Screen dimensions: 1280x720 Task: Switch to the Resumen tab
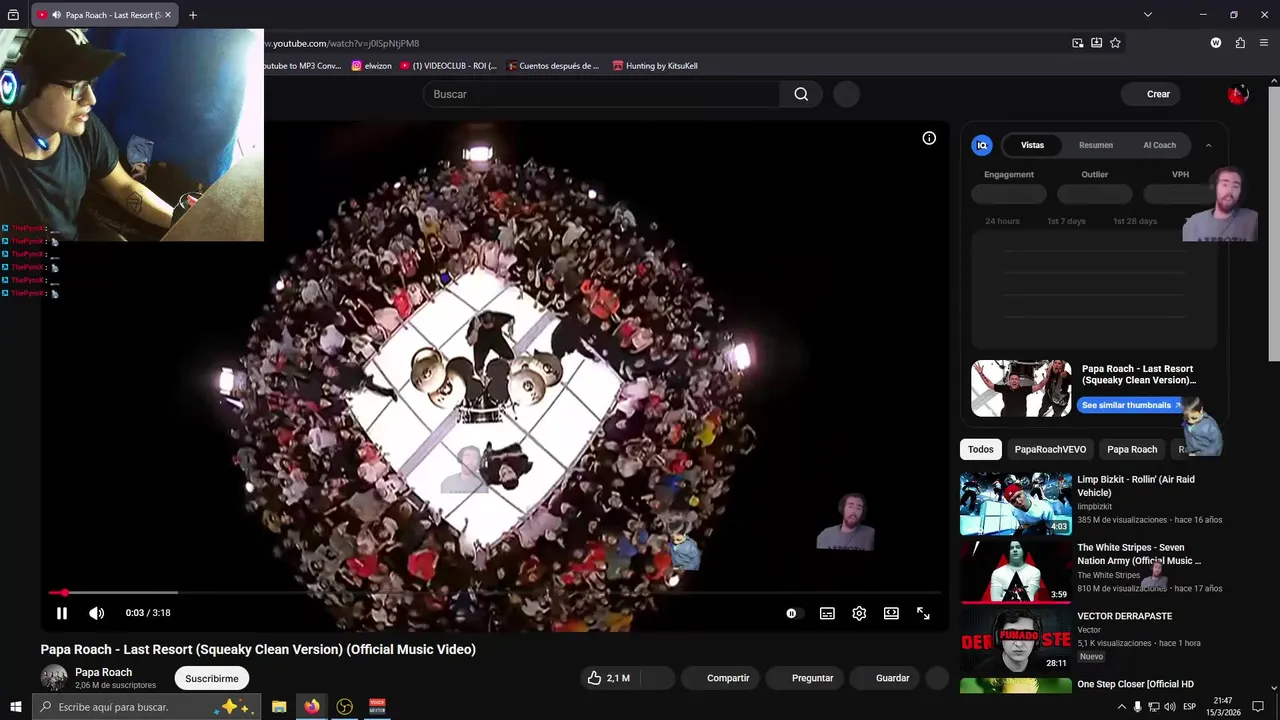(1096, 145)
